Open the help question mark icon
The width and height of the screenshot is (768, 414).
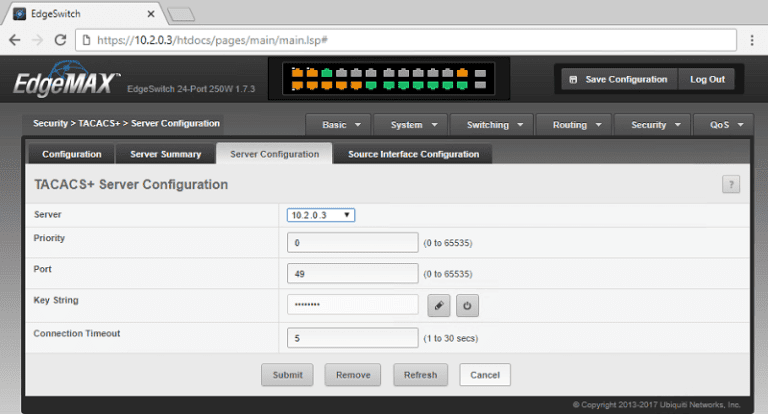tap(731, 185)
